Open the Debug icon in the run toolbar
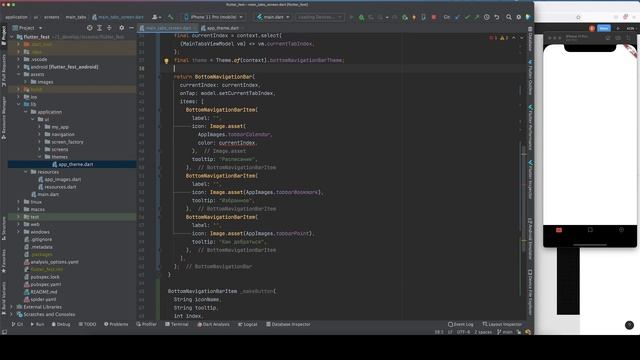The image size is (640, 360). 361,17
